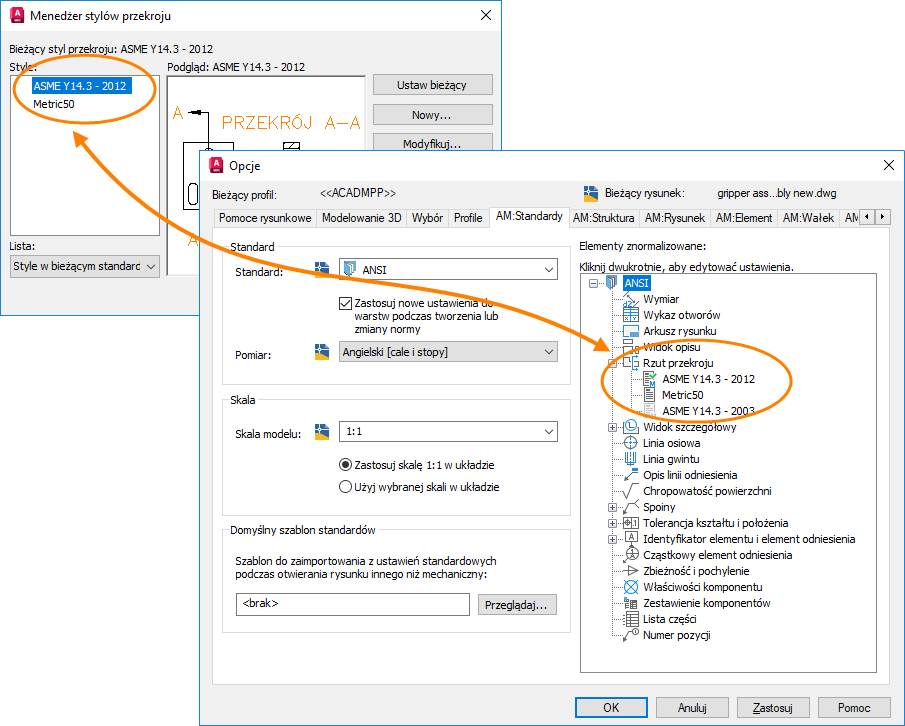Click the Linia gwintu thread icon
Screen dimensions: 905x726
(x=631, y=459)
